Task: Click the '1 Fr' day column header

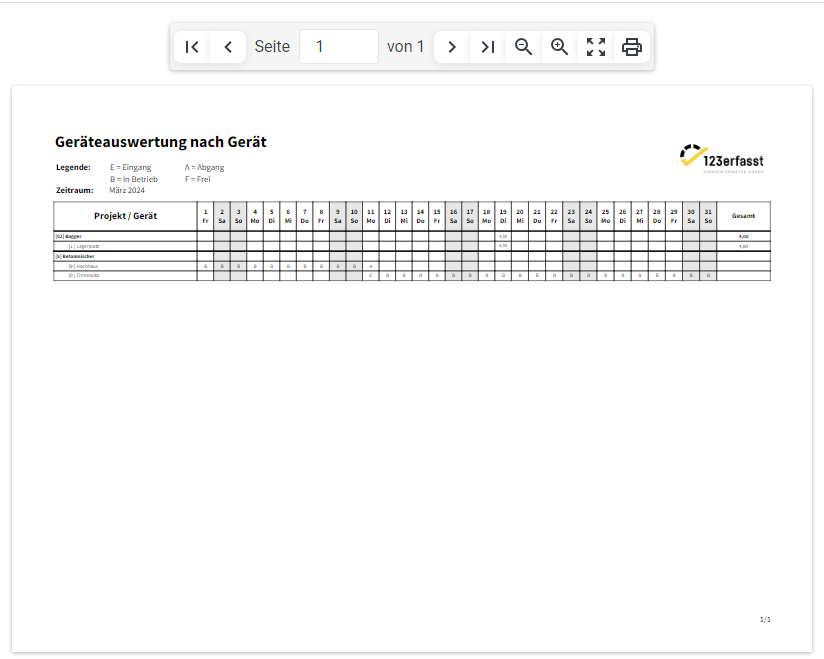Action: tap(205, 216)
